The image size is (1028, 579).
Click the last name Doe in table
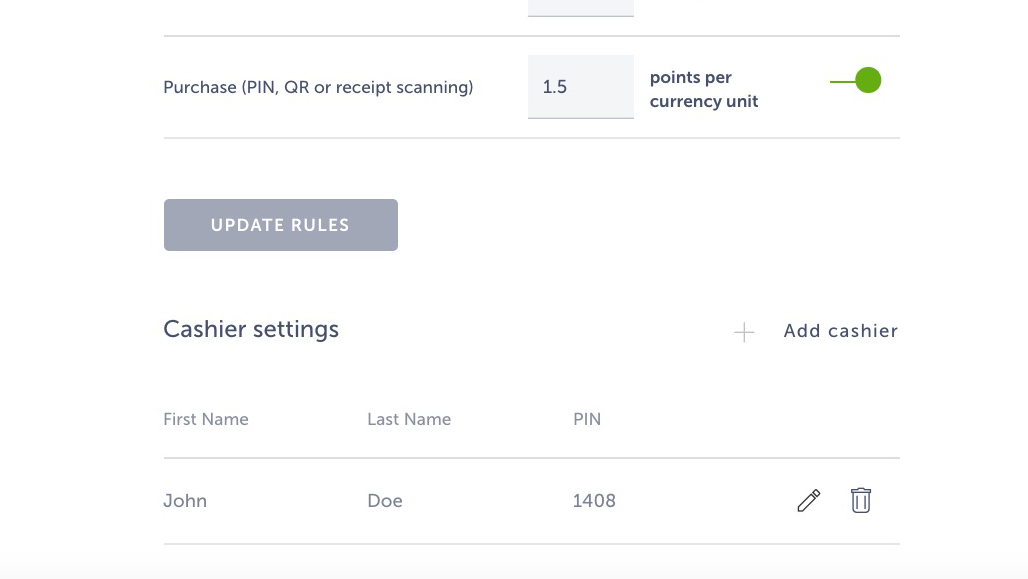tap(385, 501)
